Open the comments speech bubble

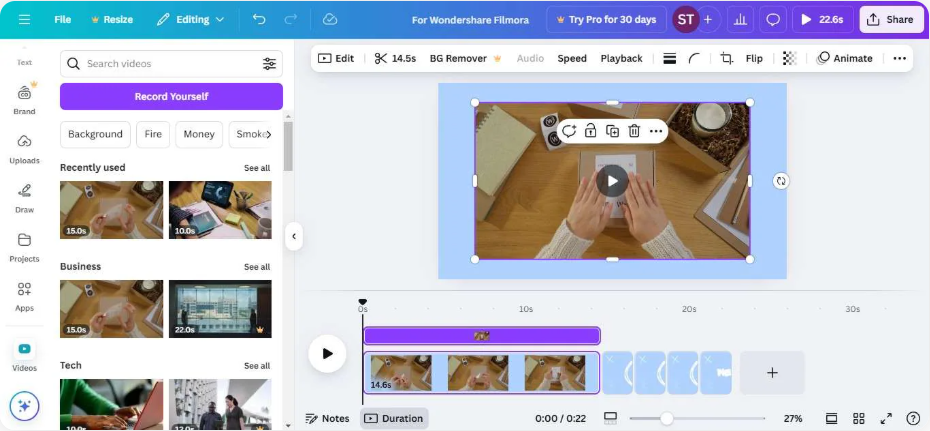(772, 20)
